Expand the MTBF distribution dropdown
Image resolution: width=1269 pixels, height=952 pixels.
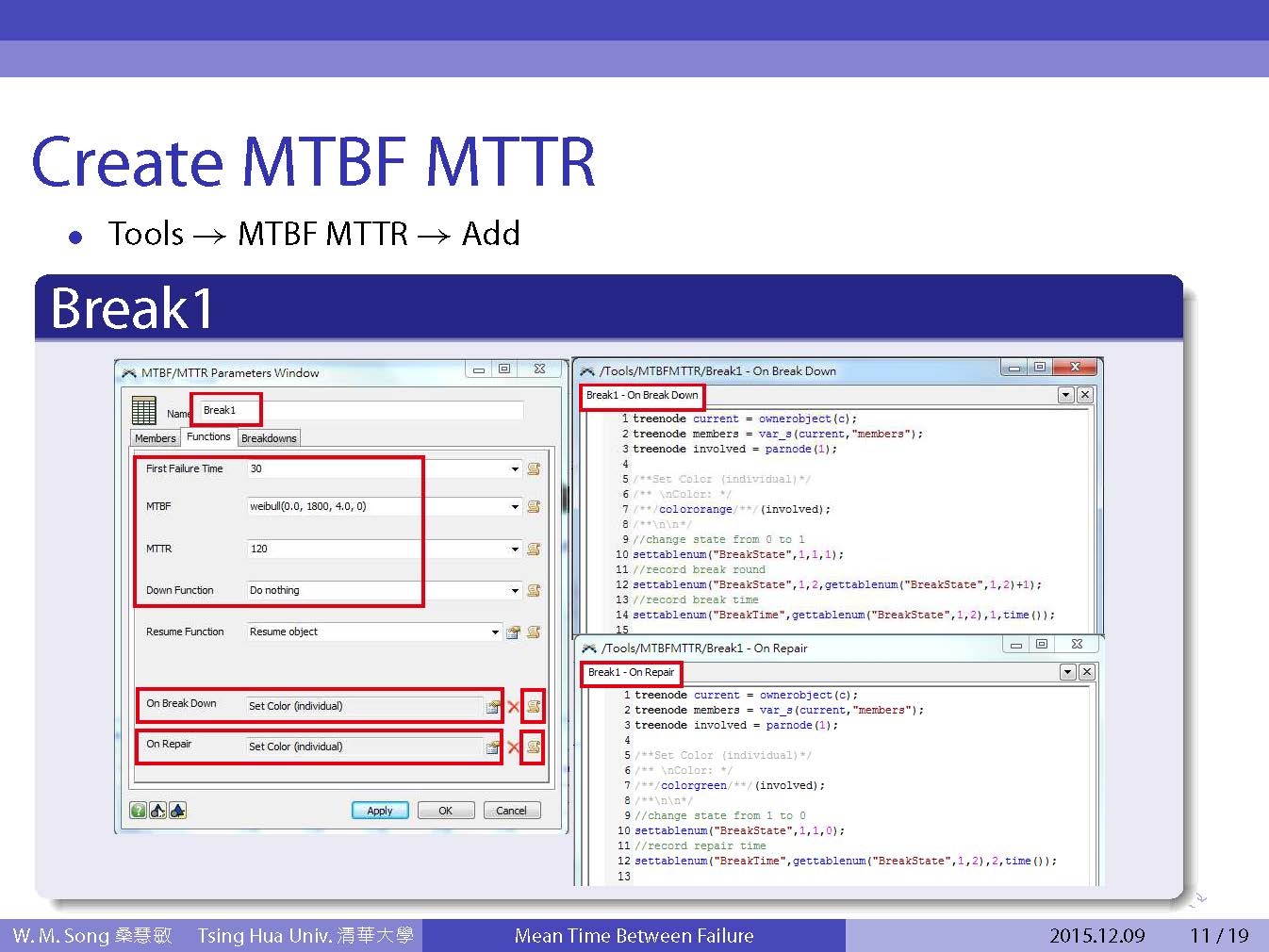pyautogui.click(x=515, y=507)
